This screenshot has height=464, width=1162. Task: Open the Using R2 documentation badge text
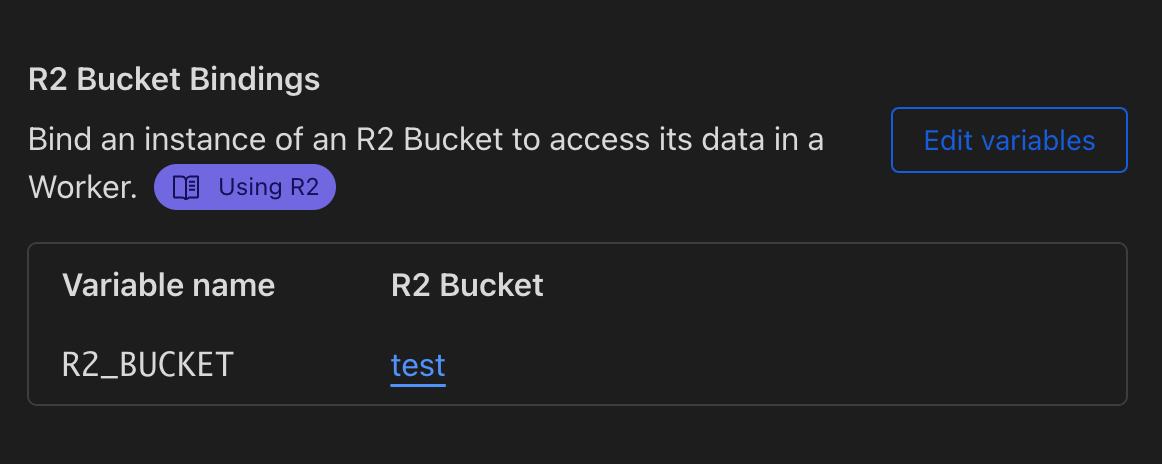coord(268,187)
